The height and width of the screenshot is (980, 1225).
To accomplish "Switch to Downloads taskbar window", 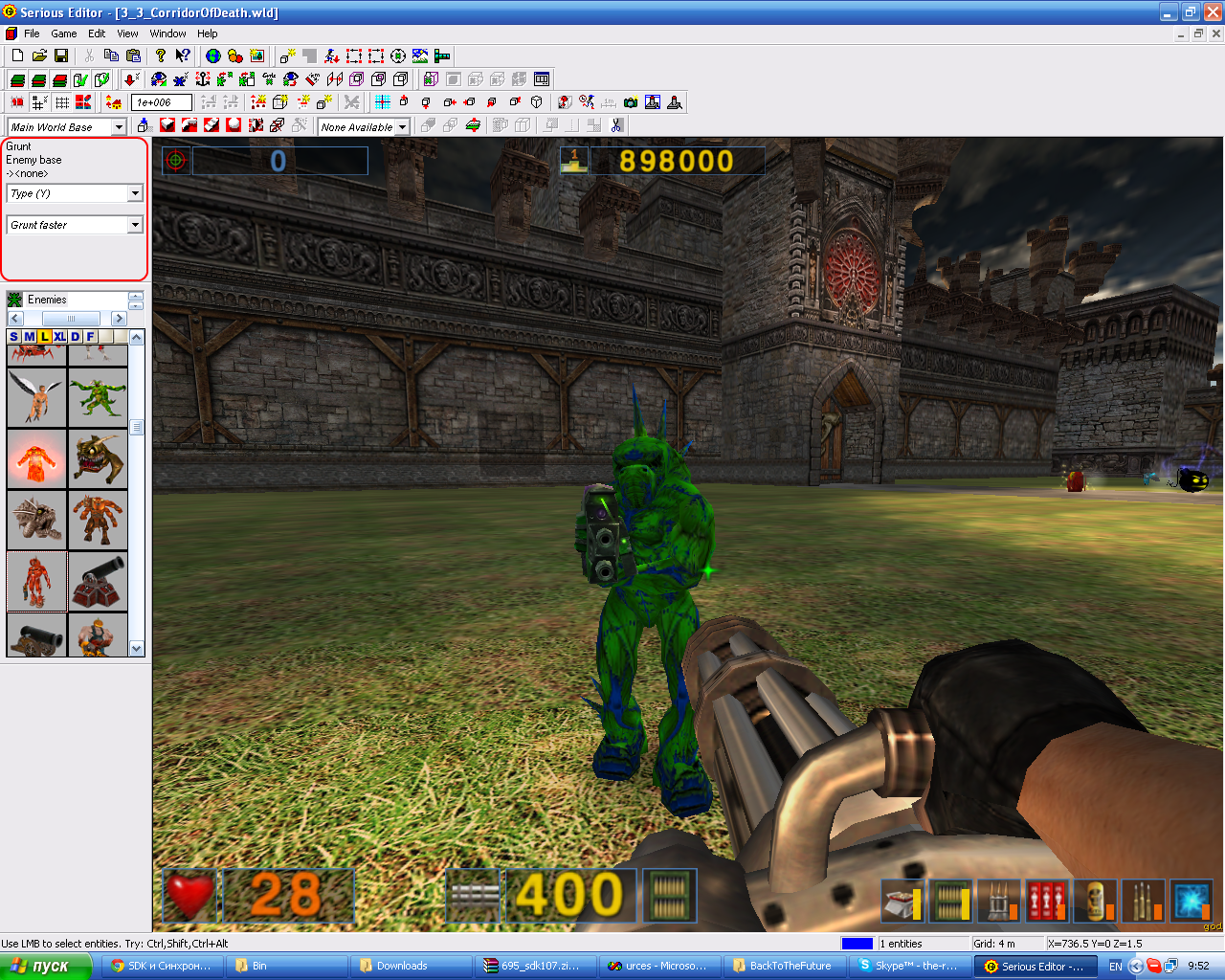I will [x=412, y=966].
